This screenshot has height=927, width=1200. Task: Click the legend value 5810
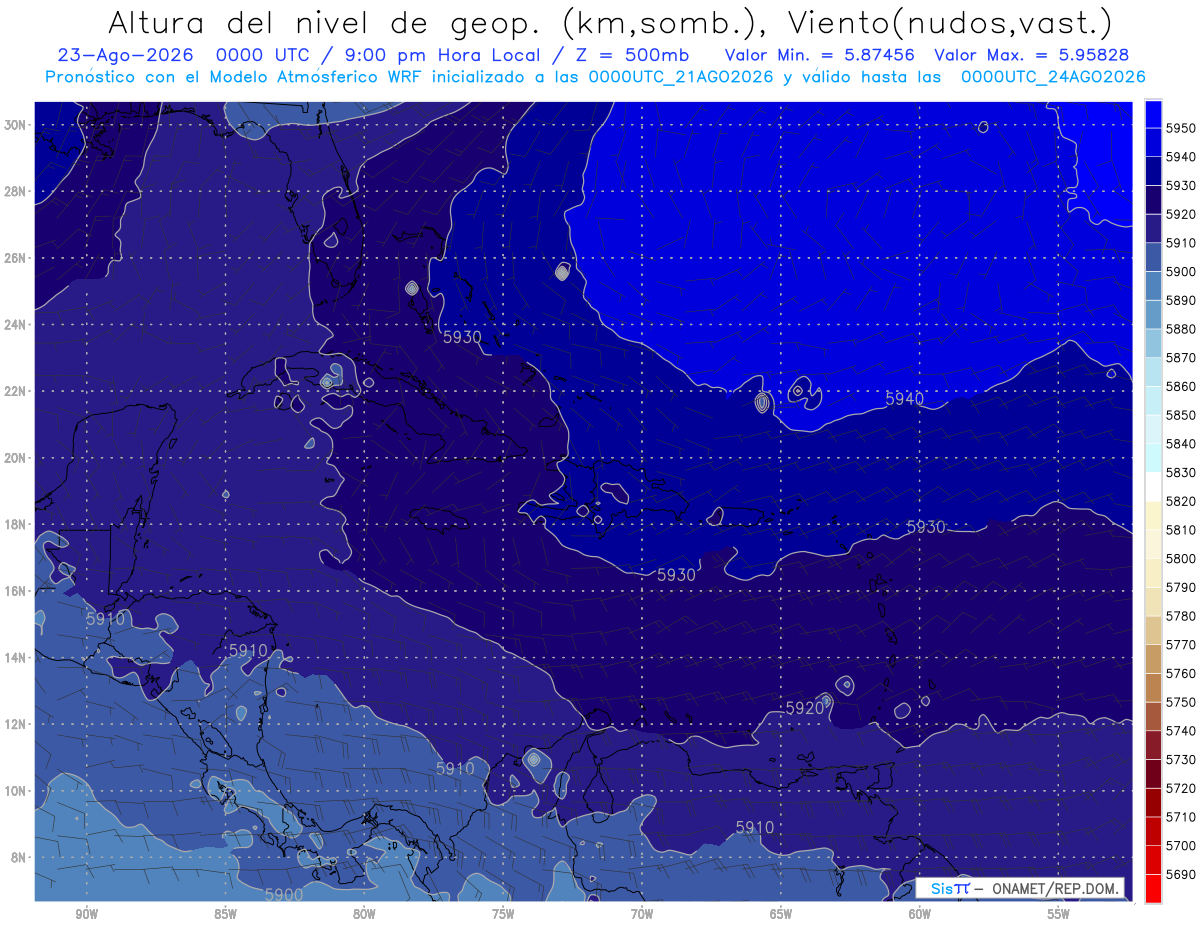click(1180, 529)
